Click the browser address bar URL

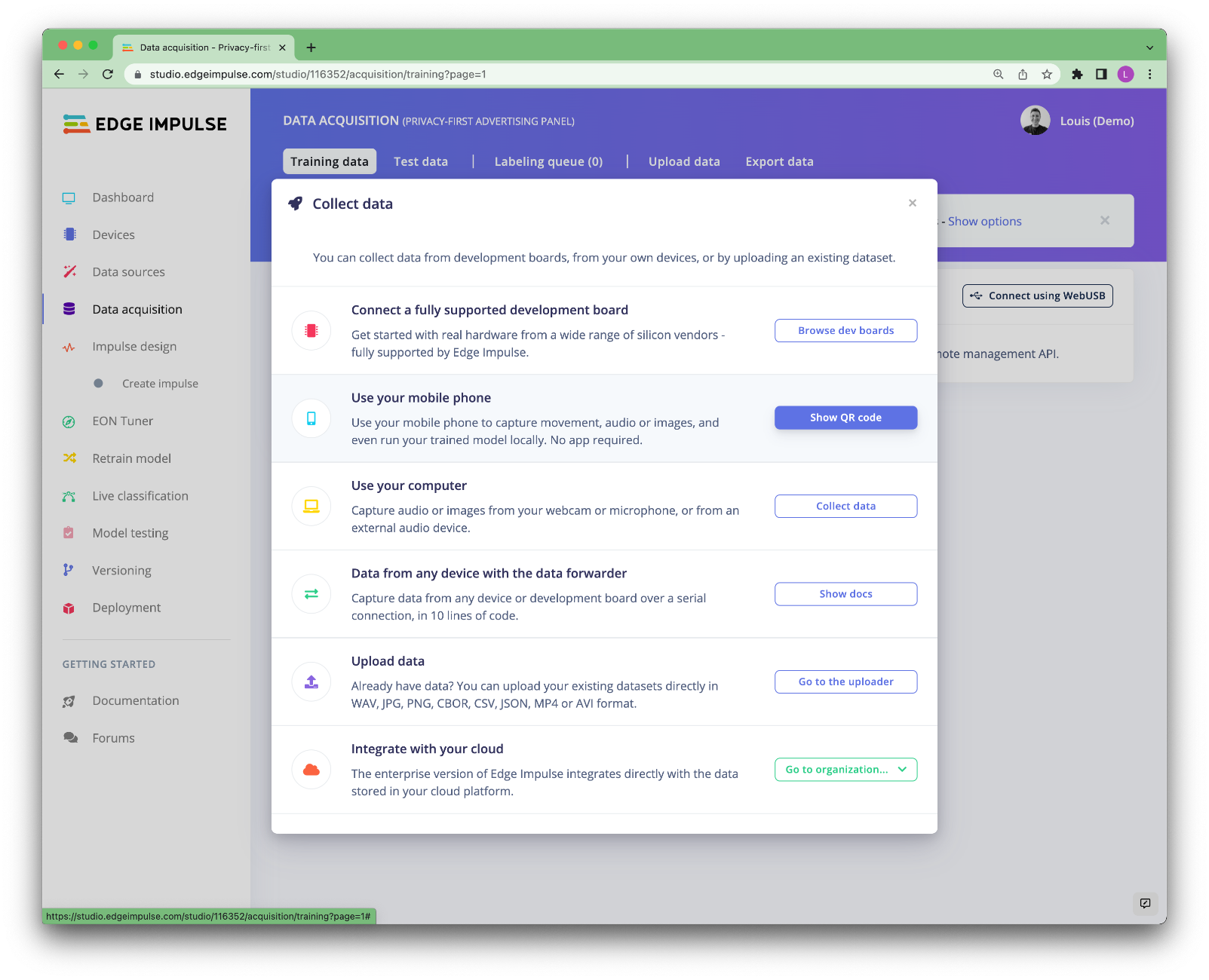tap(318, 74)
